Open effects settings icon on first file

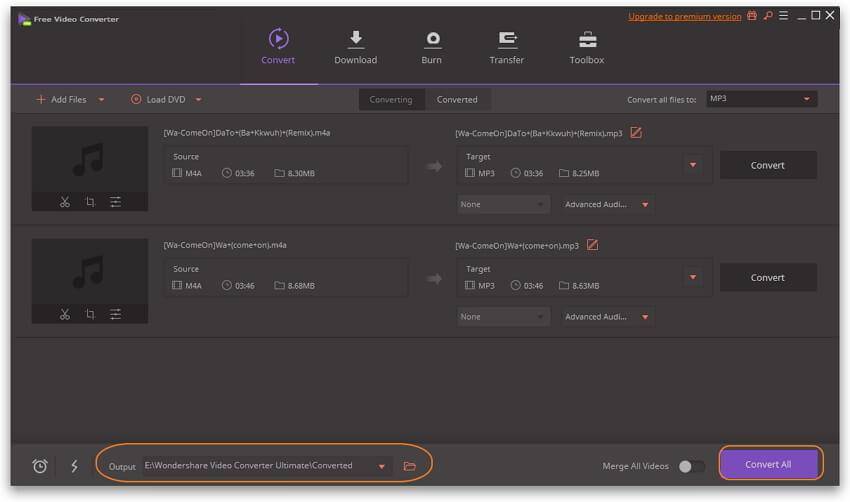[x=115, y=202]
